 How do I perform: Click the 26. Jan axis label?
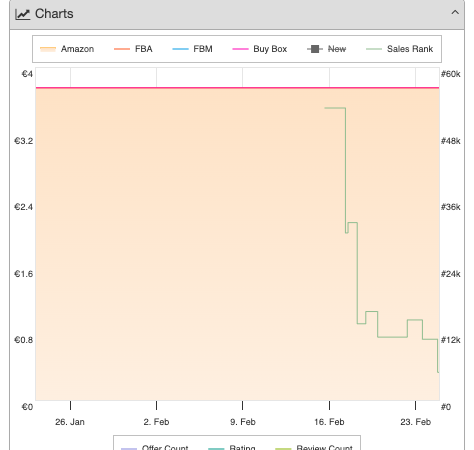tap(70, 422)
